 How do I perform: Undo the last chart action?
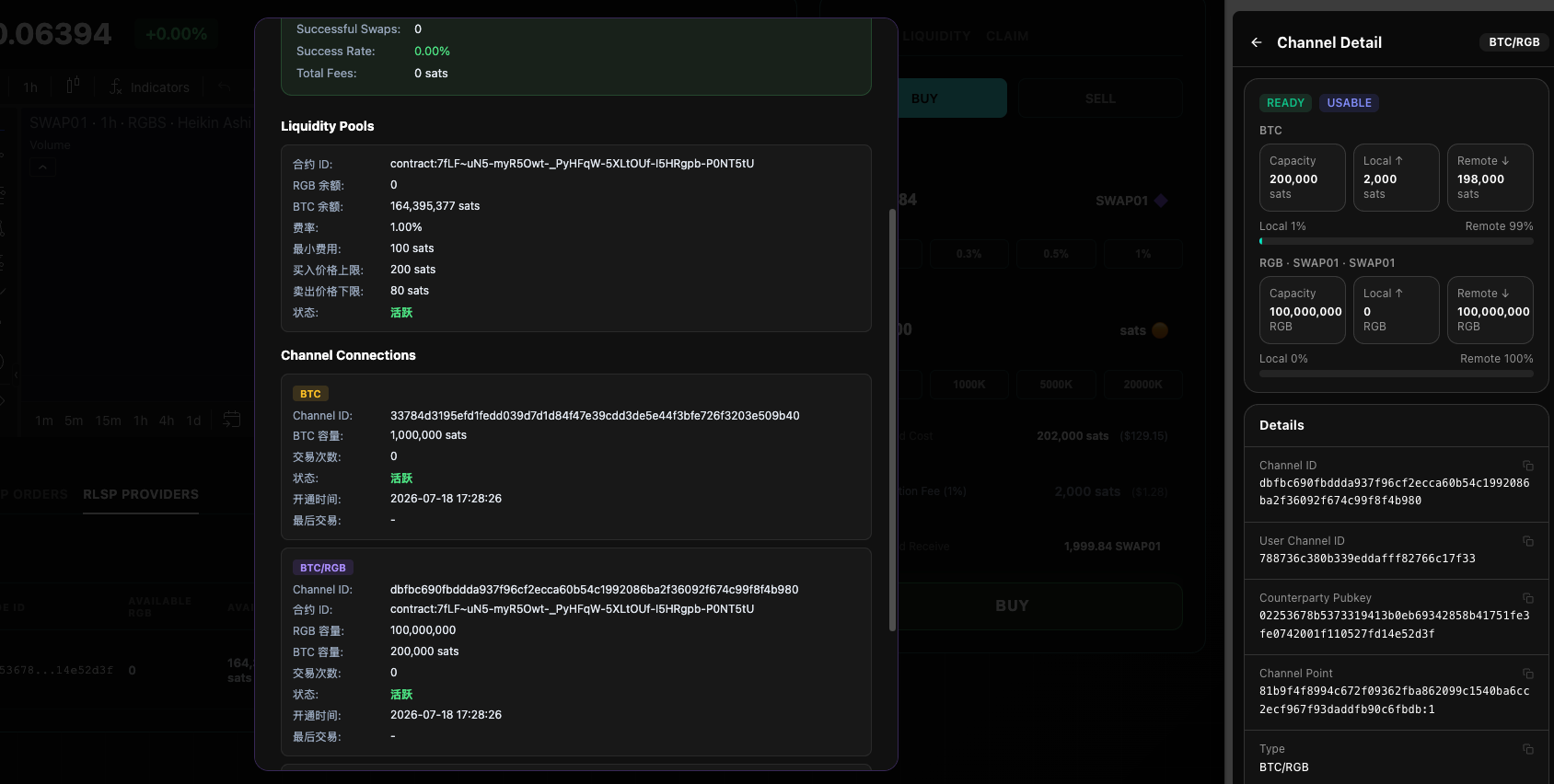[x=224, y=86]
